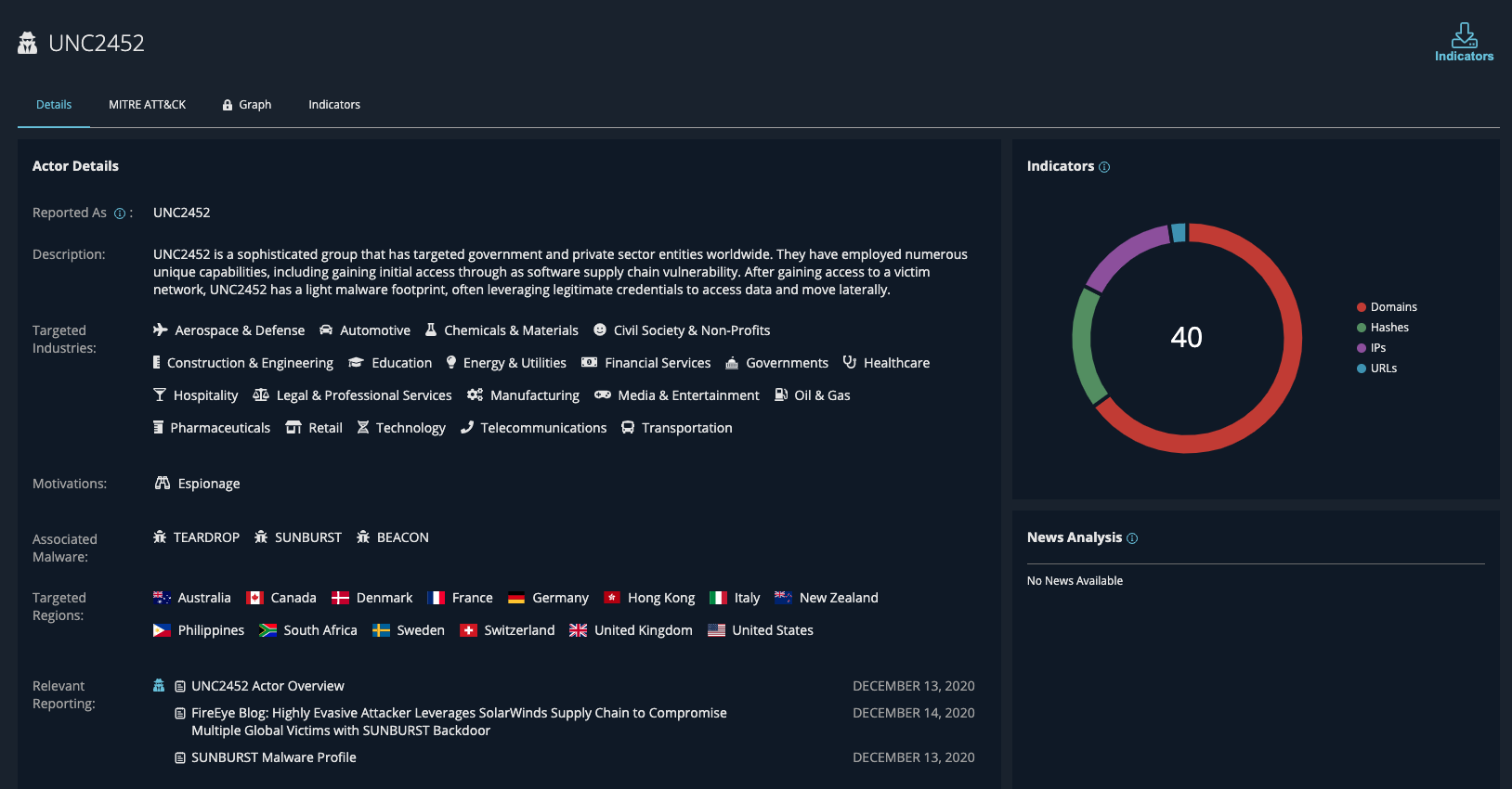1512x789 pixels.
Task: Click the Australia flag in Targeted Regions
Action: click(163, 598)
